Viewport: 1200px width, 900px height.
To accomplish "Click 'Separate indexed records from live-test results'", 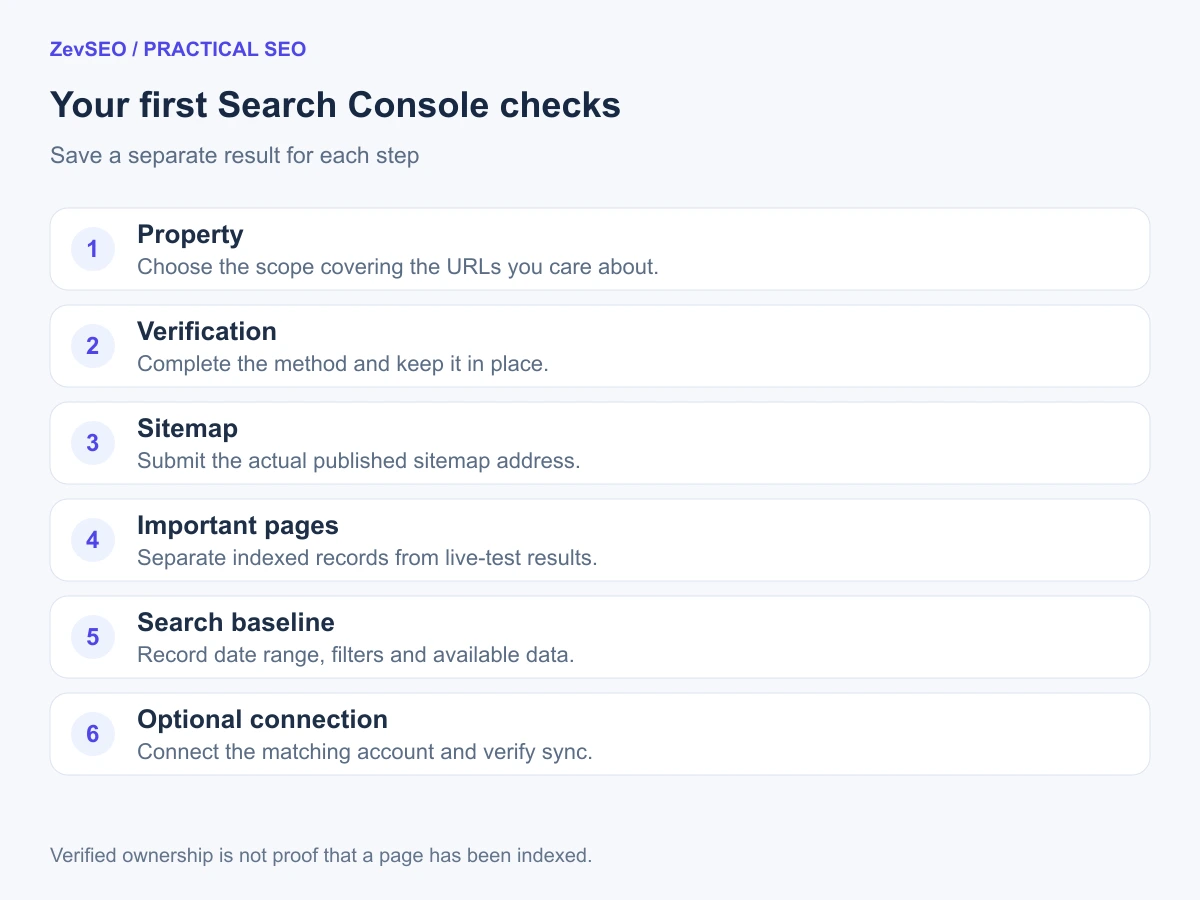I will tap(367, 558).
